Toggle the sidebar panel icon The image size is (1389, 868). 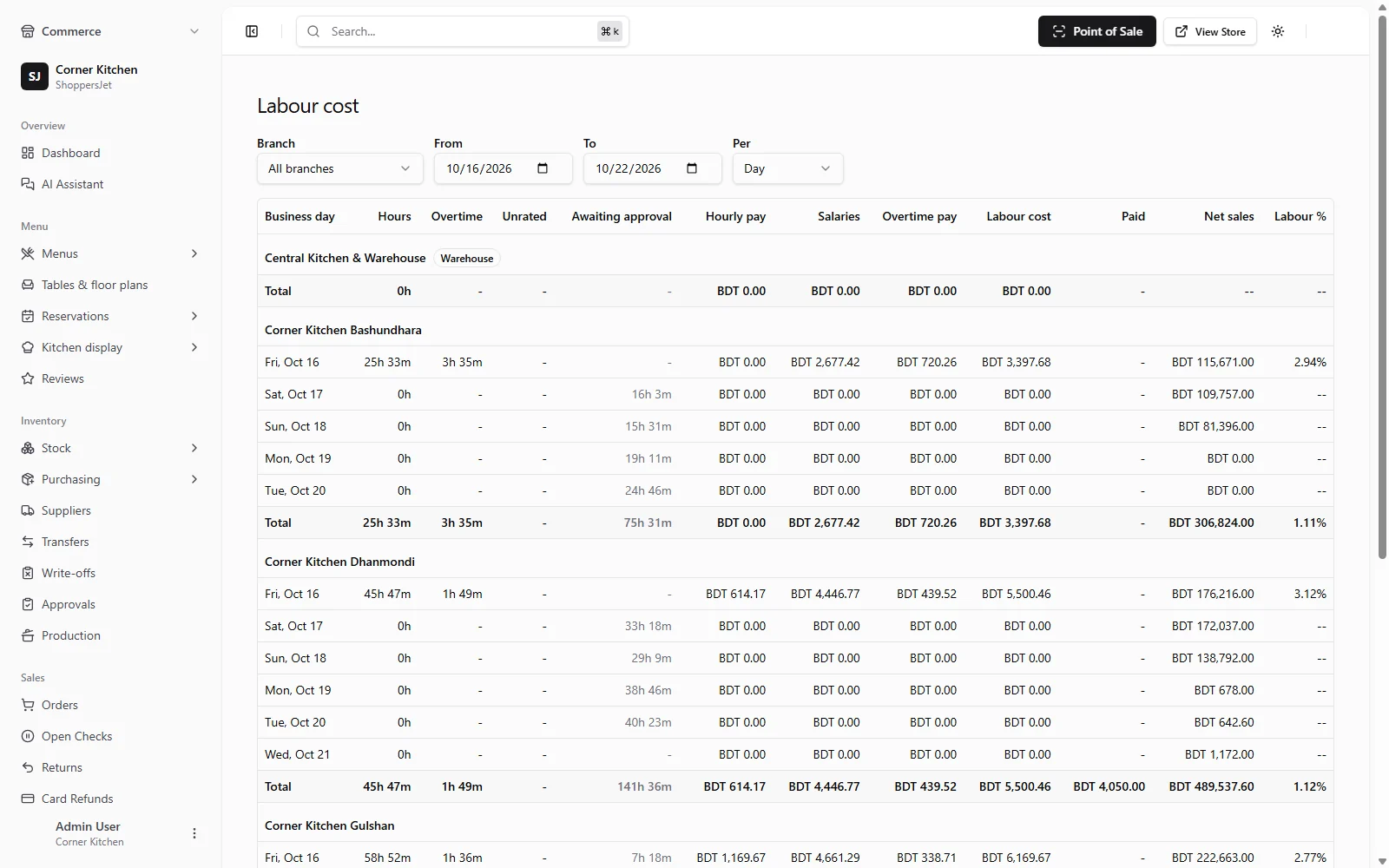point(252,31)
